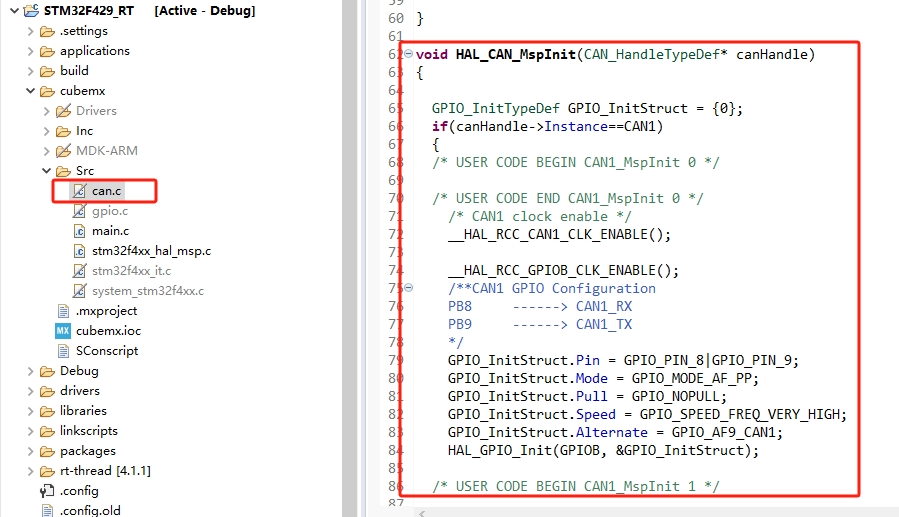Click the Inc folder icon
Image resolution: width=899 pixels, height=517 pixels.
[x=63, y=131]
